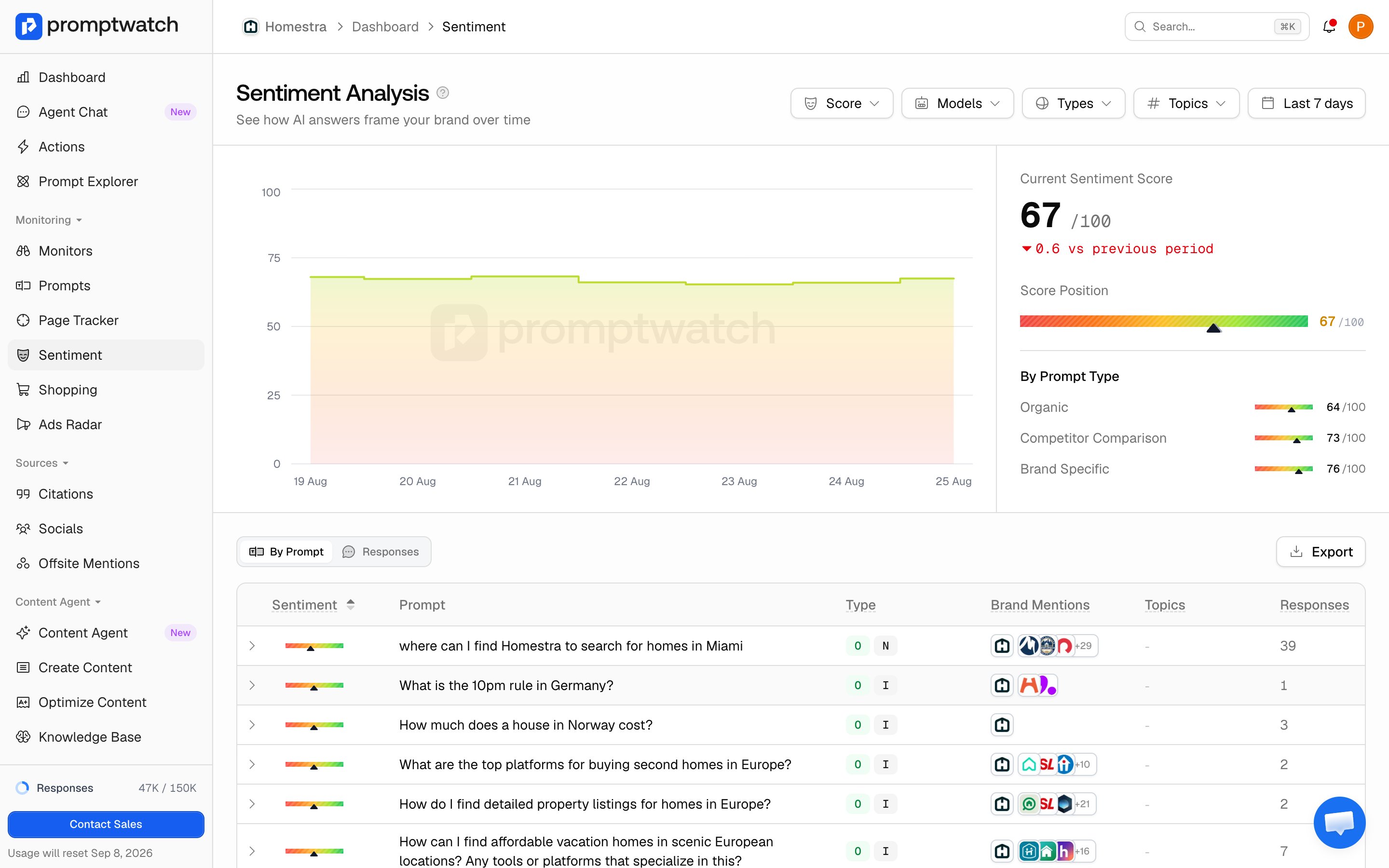Screen dimensions: 1389x868
Task: Click the Page Tracker icon
Action: tap(23, 320)
